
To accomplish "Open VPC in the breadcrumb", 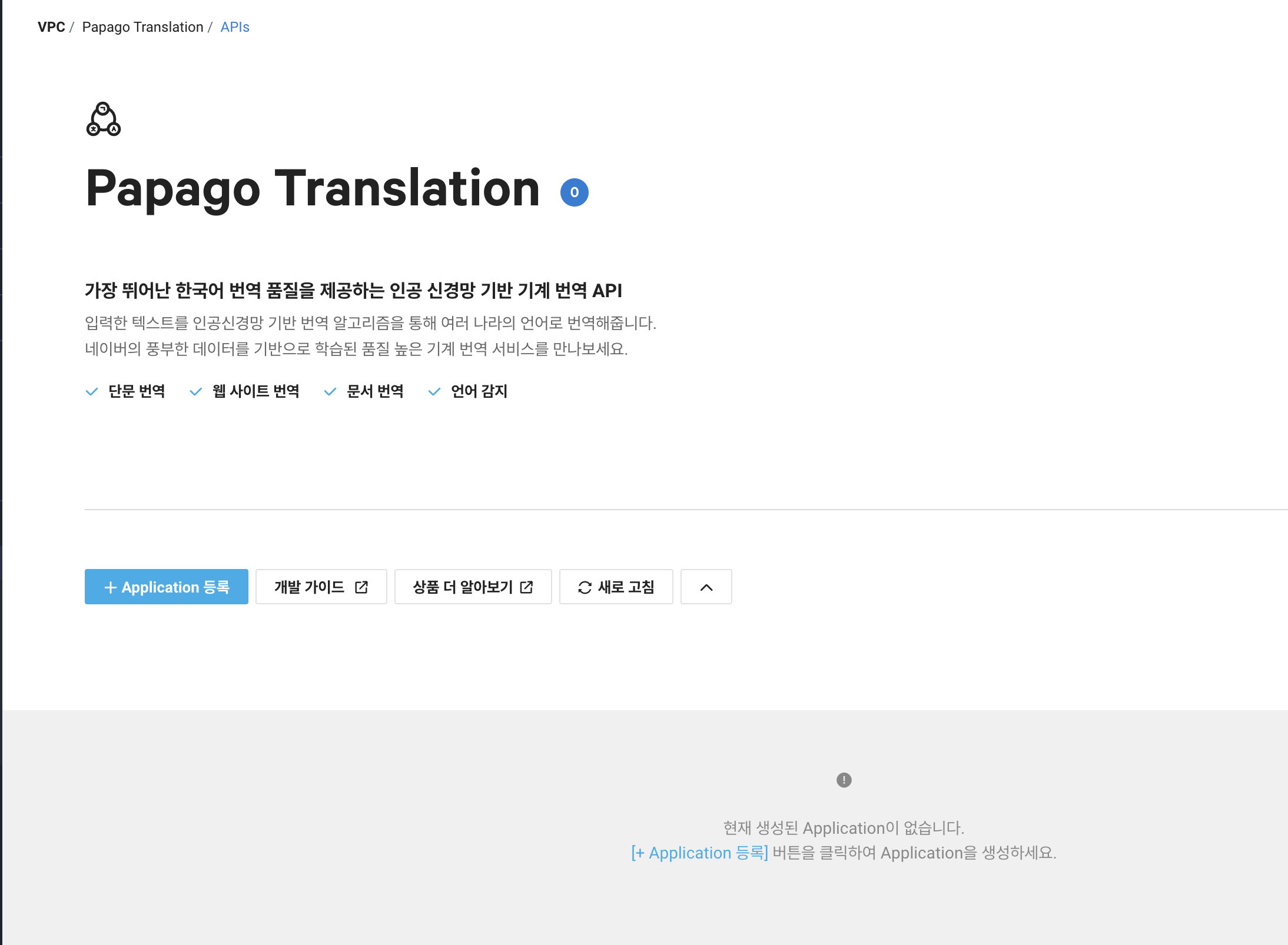I will click(x=51, y=27).
